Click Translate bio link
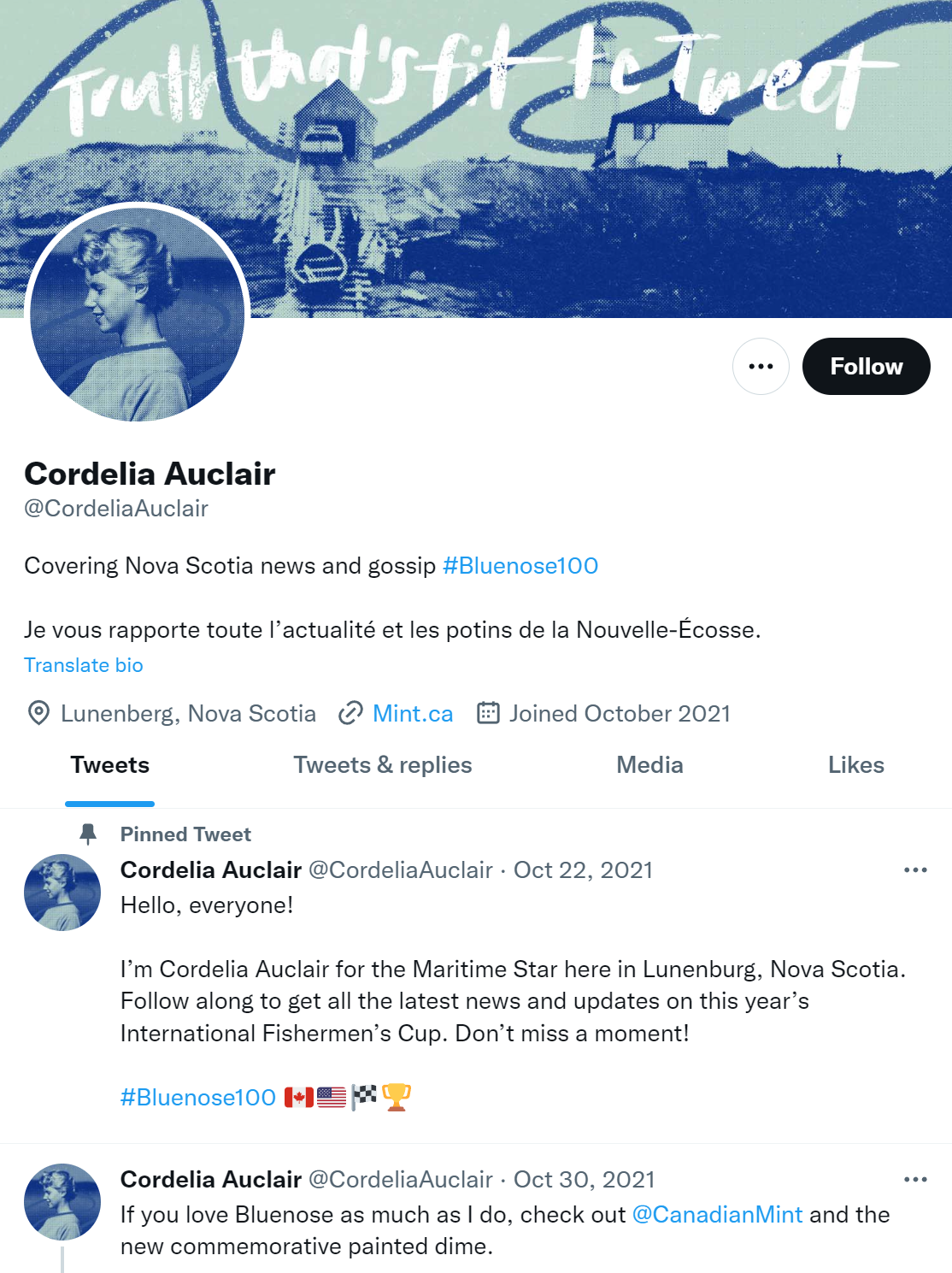The width and height of the screenshot is (952, 1273). 84,665
